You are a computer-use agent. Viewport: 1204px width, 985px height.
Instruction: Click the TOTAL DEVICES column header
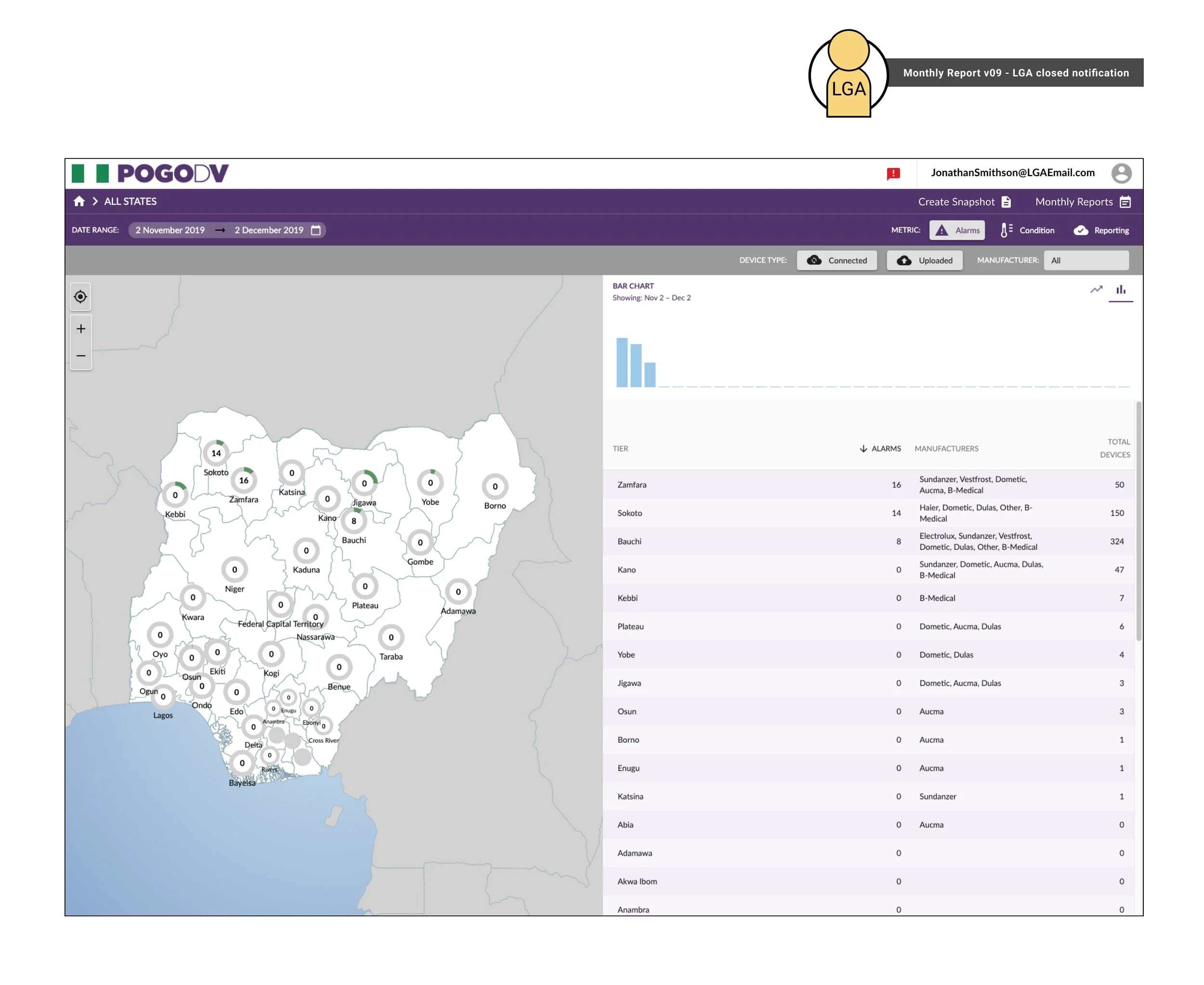pos(1114,448)
